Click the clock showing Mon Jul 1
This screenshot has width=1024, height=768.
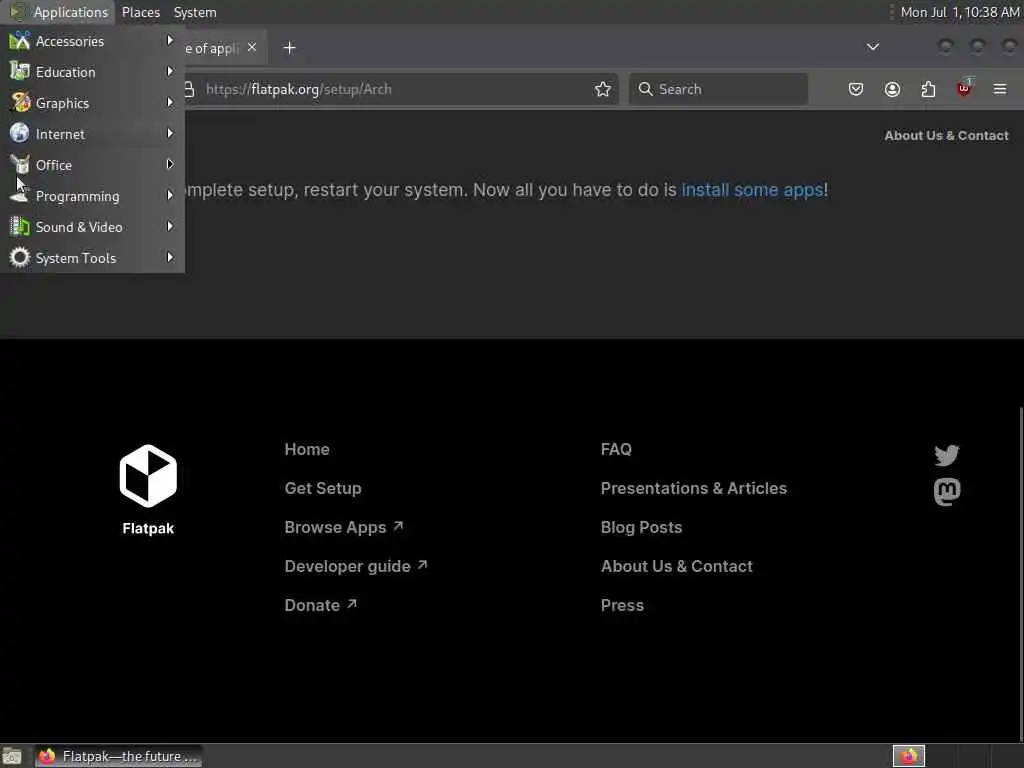coord(959,12)
